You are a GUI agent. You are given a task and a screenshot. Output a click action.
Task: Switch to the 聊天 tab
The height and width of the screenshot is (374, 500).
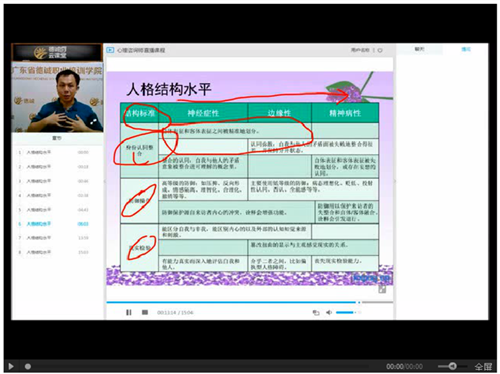[x=419, y=49]
